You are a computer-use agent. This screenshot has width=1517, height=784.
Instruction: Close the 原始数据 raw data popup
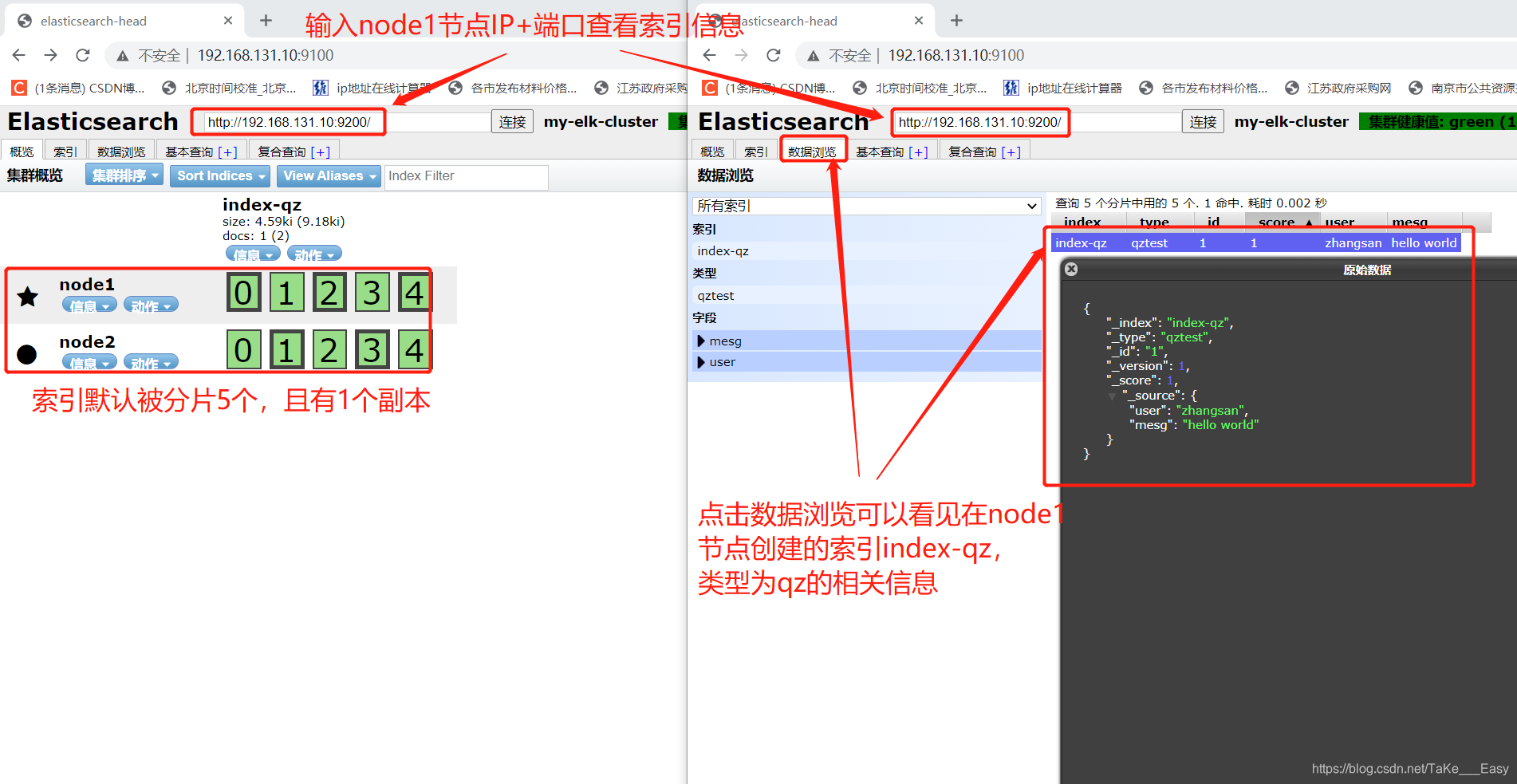1071,270
